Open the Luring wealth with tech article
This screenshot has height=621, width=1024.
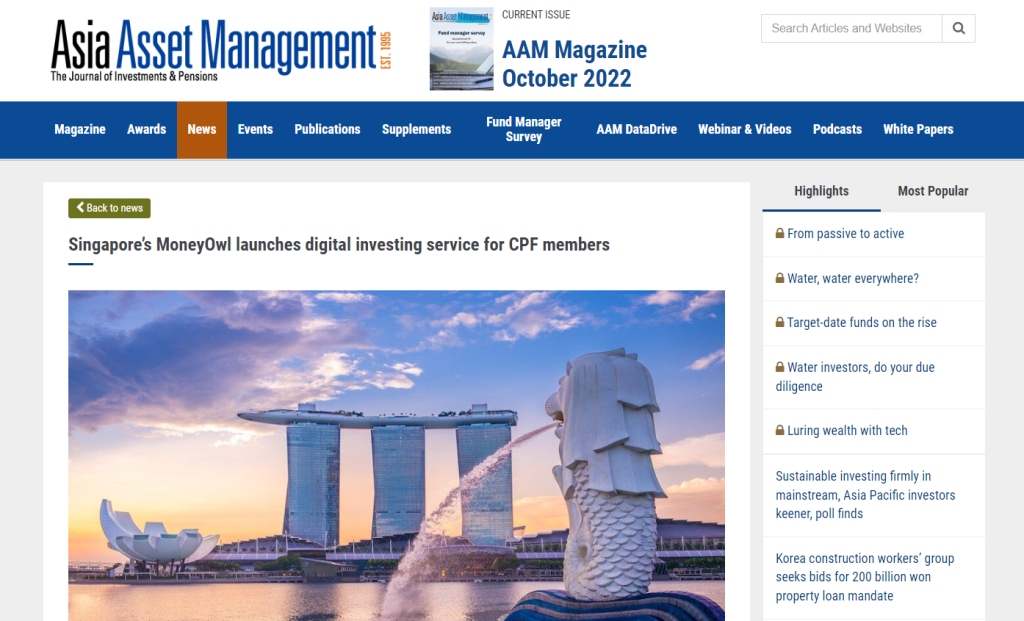click(x=847, y=430)
